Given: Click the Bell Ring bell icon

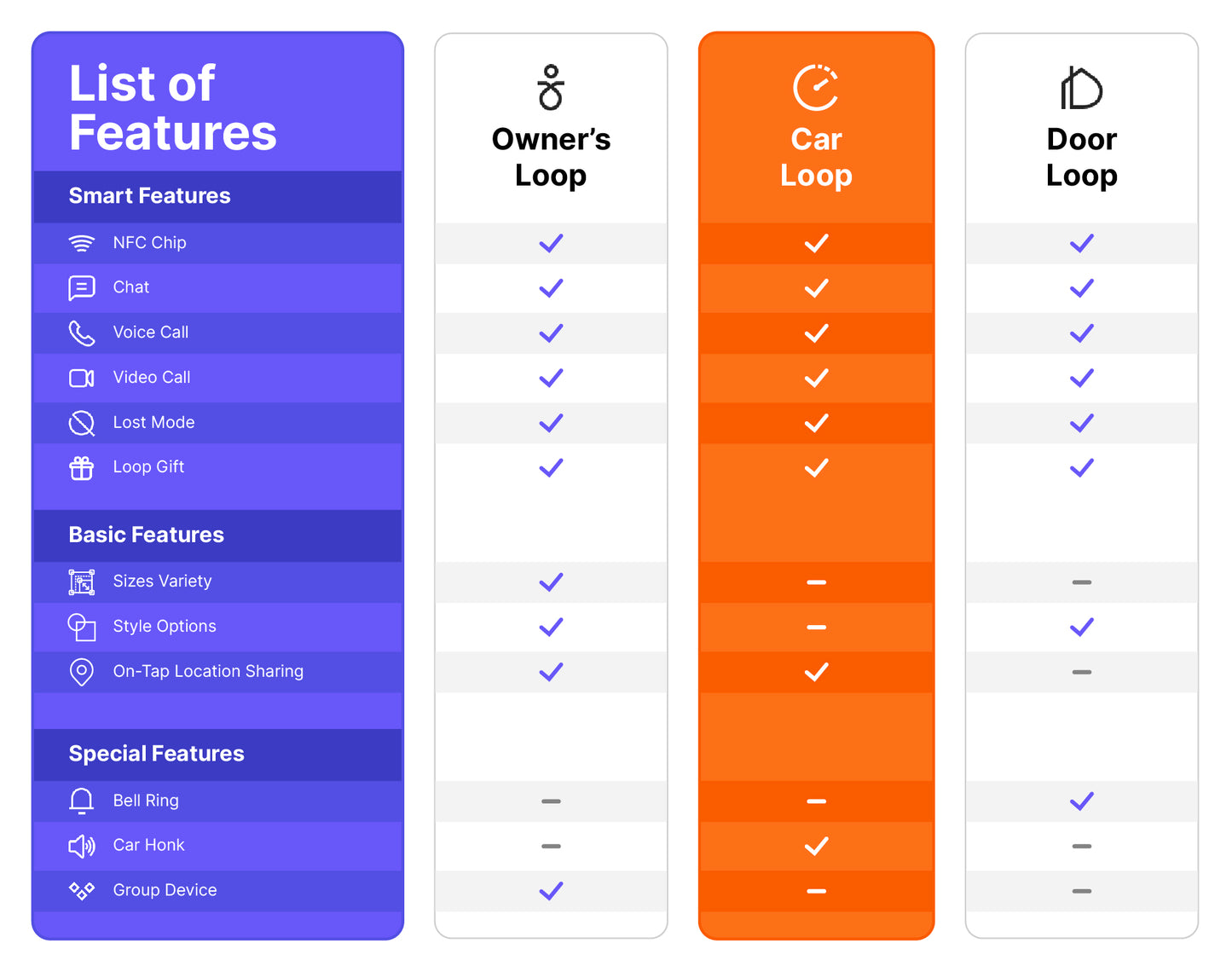Looking at the screenshot, I should coord(82,801).
